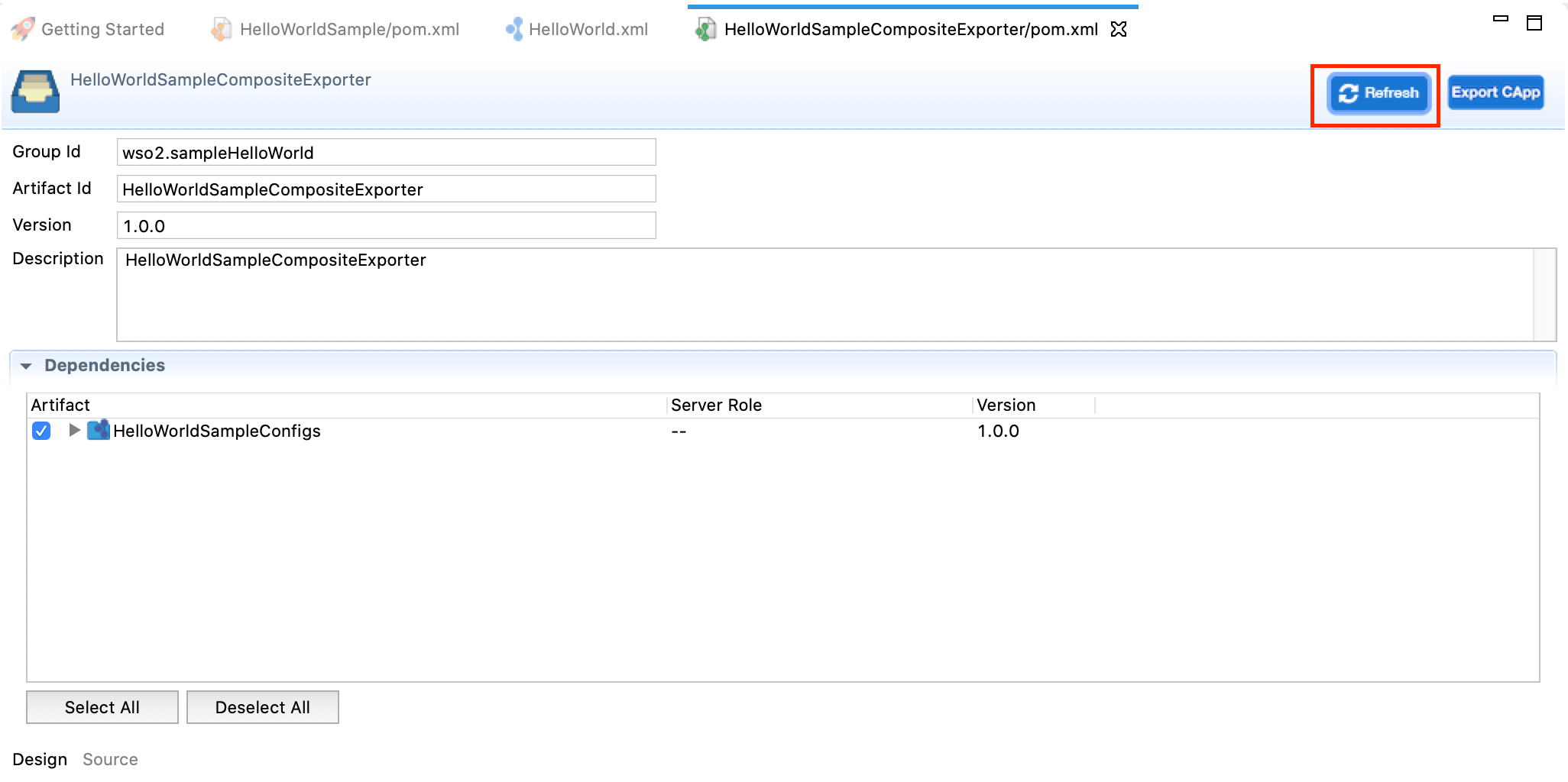
Task: Select the HelloWorldSampleConfigs artifact row
Action: [782, 431]
